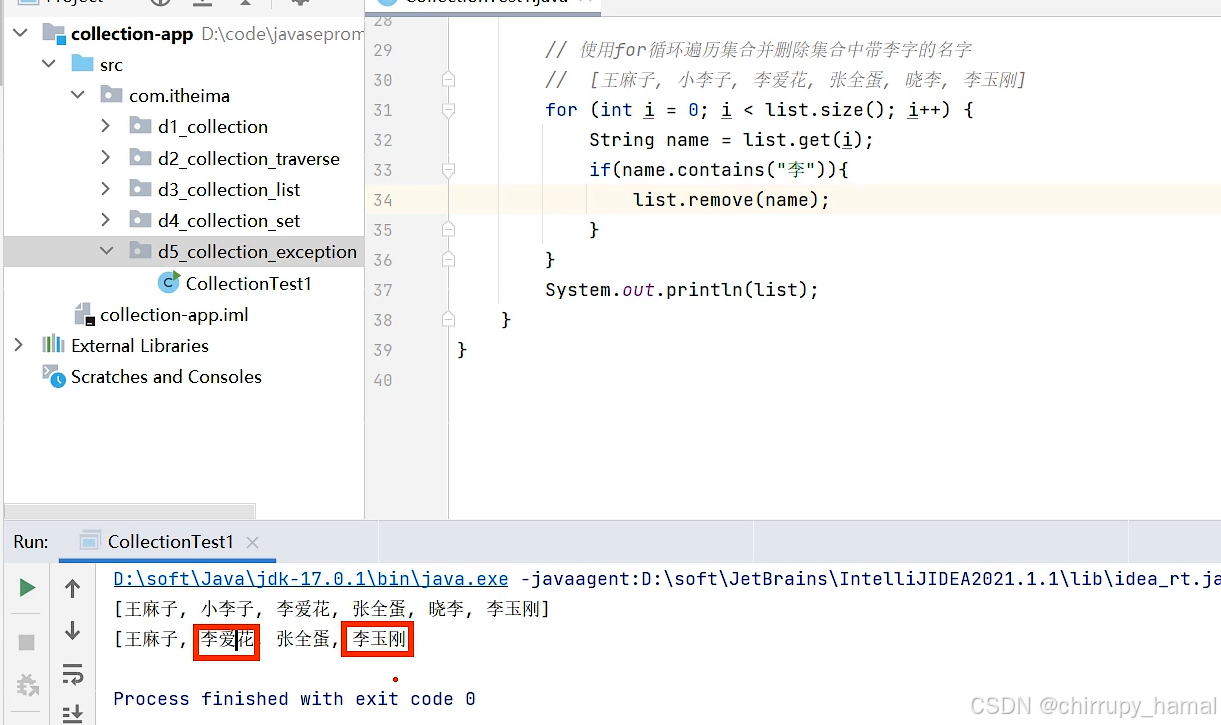Open CollectionTest1 class in project tree
Viewport: 1221px width, 725px height.
click(x=249, y=283)
